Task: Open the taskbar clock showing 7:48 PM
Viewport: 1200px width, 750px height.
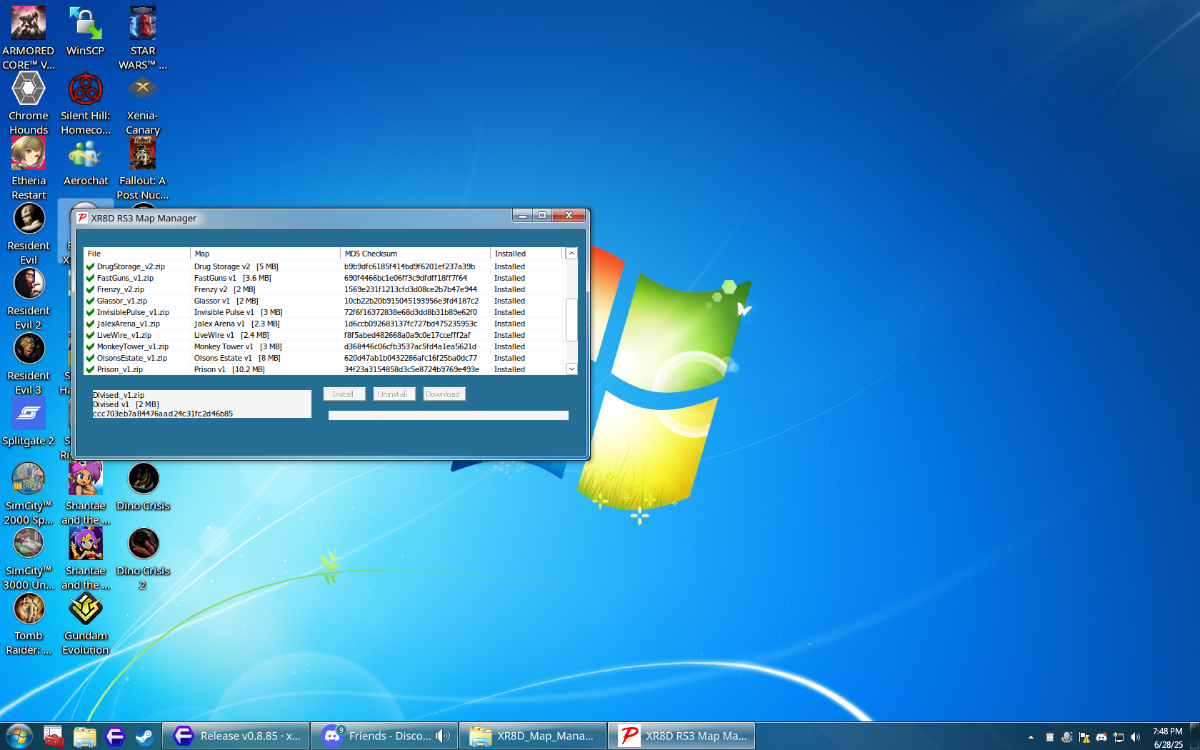Action: point(1167,737)
